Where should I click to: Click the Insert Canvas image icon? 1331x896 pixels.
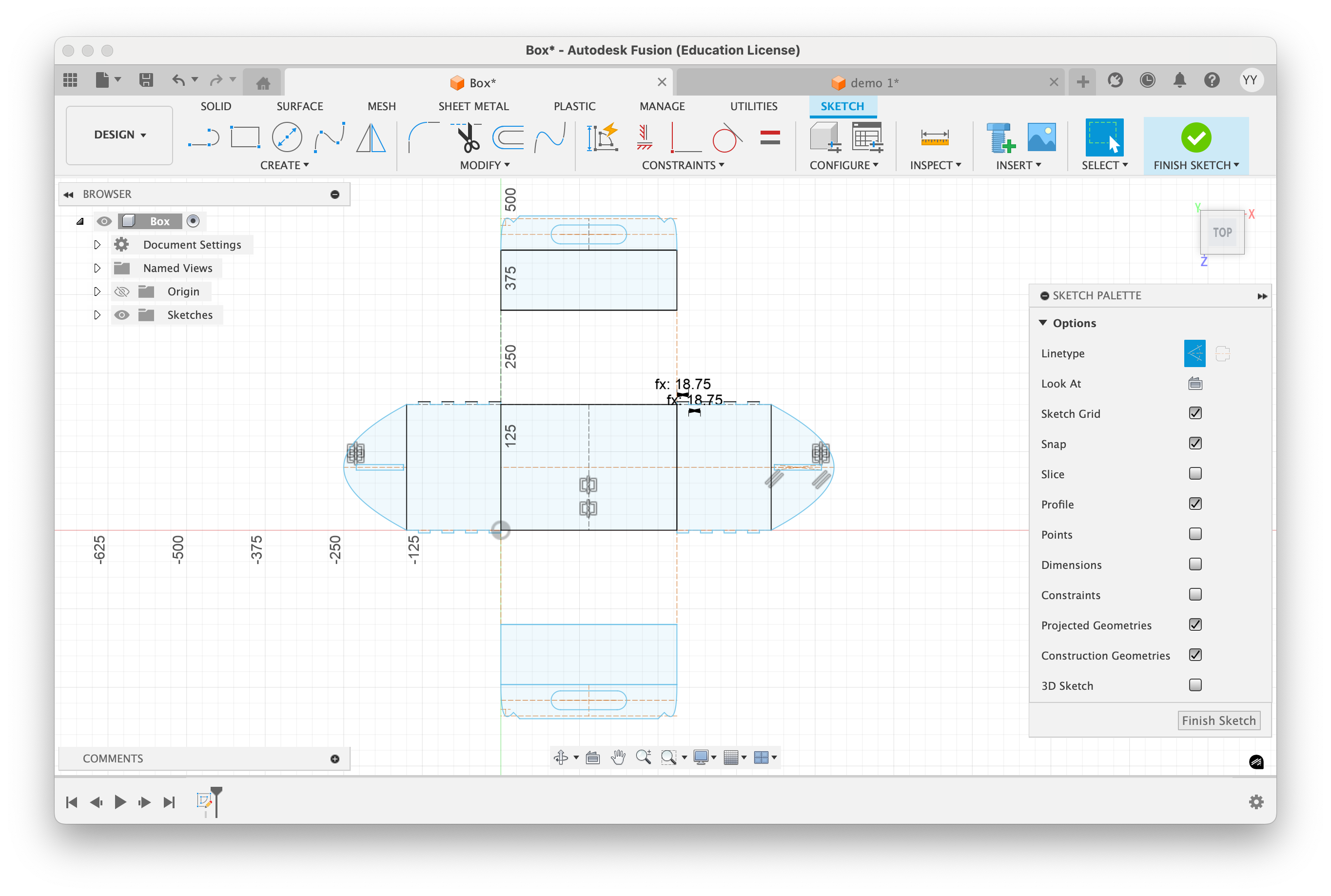click(x=1041, y=137)
